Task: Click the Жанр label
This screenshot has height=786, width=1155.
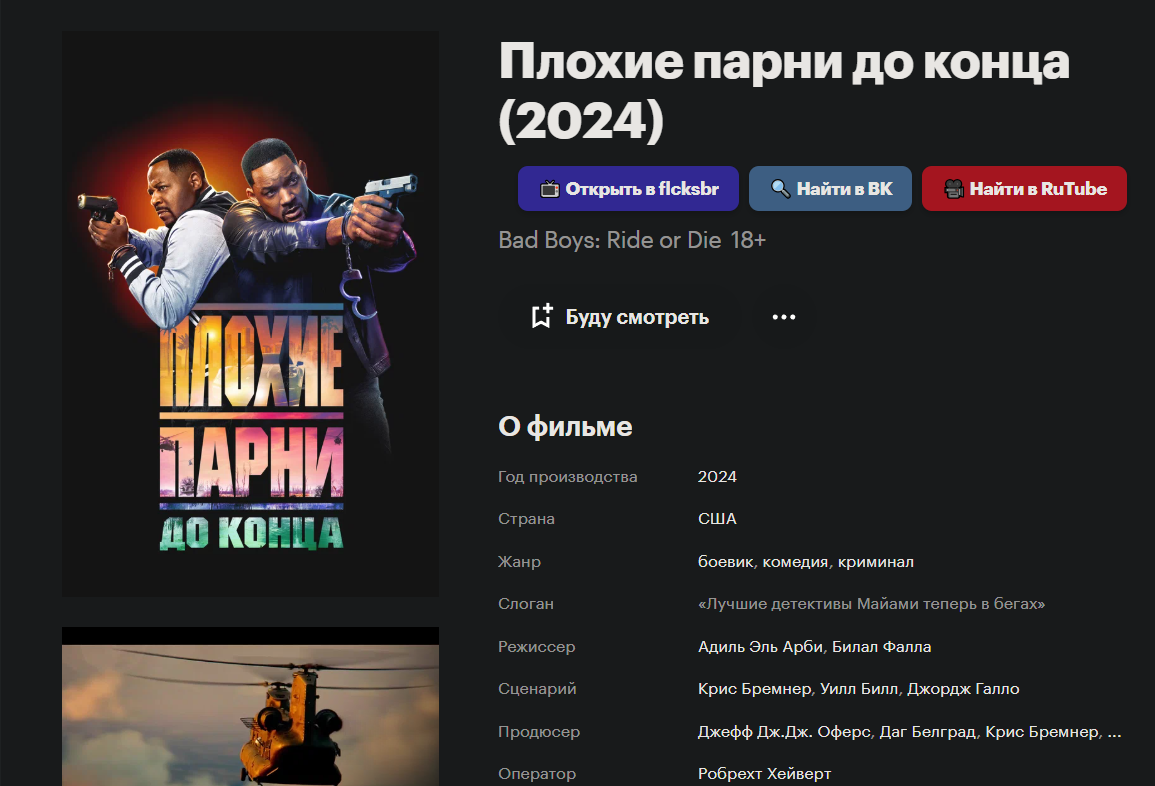Action: click(519, 562)
